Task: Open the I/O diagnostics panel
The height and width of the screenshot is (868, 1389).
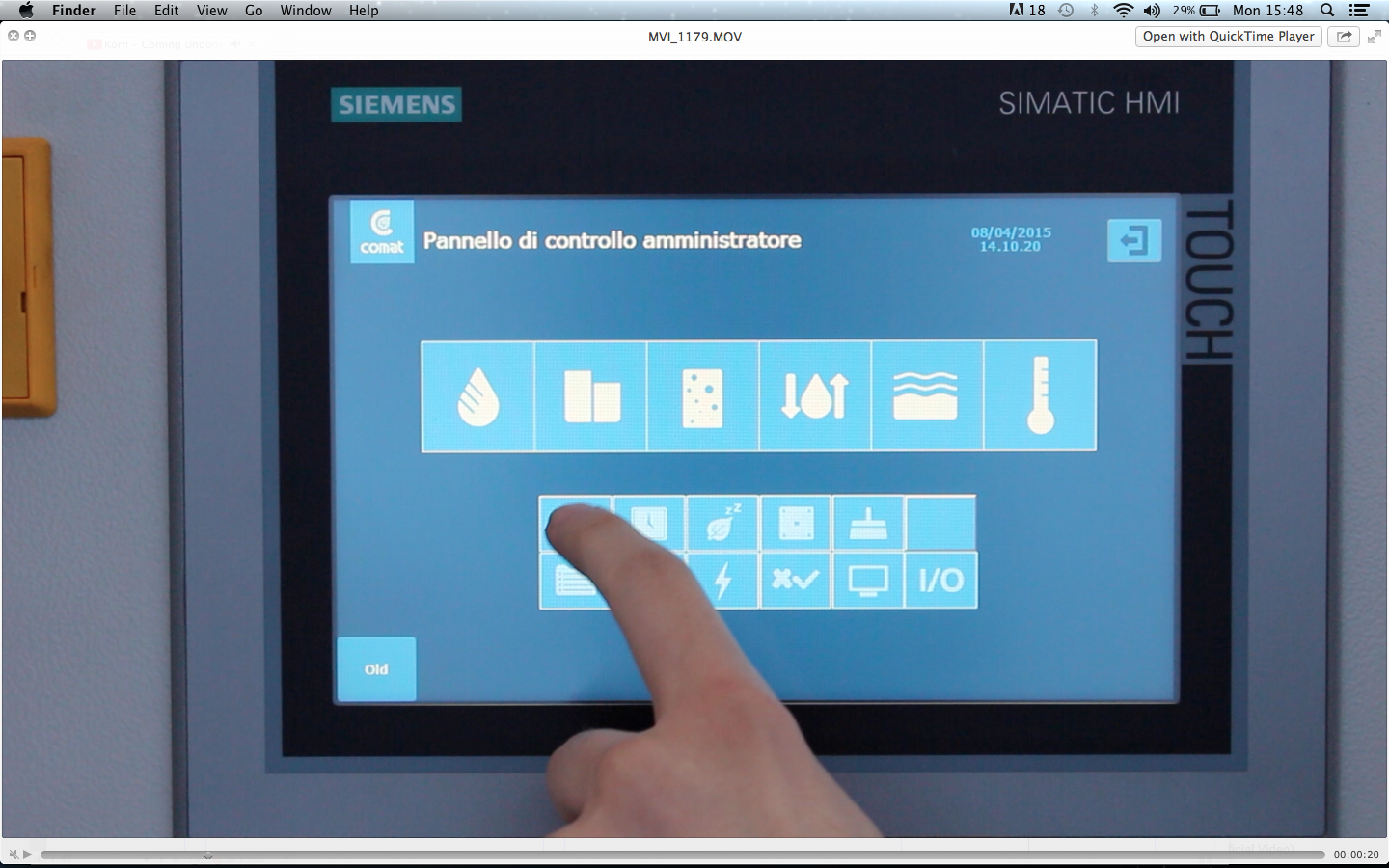Action: pyautogui.click(x=940, y=581)
